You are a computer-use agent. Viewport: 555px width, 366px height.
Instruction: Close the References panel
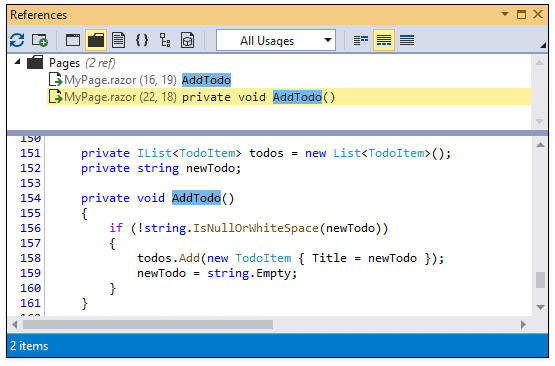click(538, 14)
